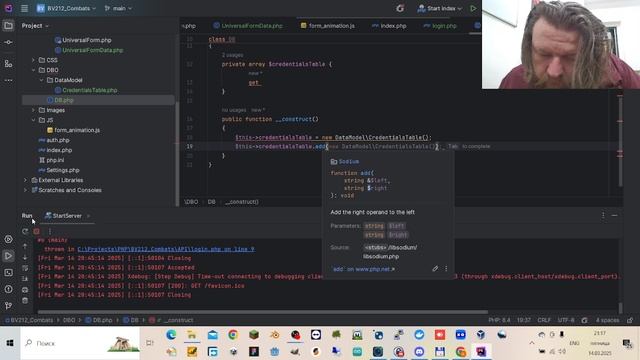Open login.php stack trace link
This screenshot has width=640, height=360.
166,249
